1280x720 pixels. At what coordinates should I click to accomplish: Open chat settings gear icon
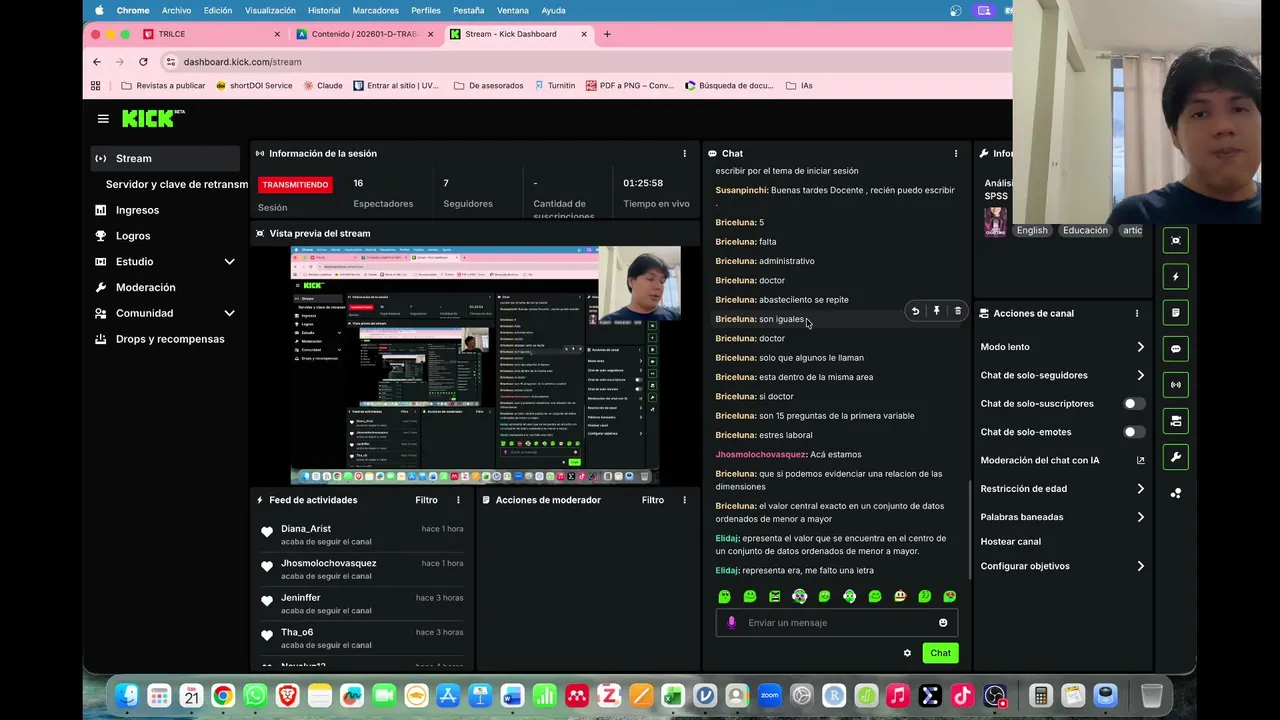tap(907, 653)
